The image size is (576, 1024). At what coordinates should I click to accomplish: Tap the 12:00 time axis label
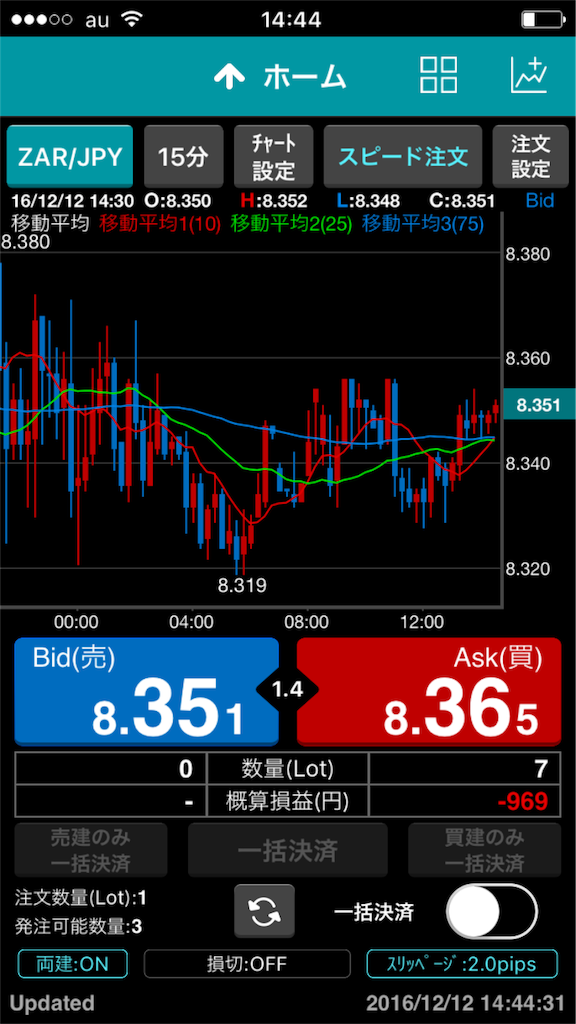[x=422, y=621]
